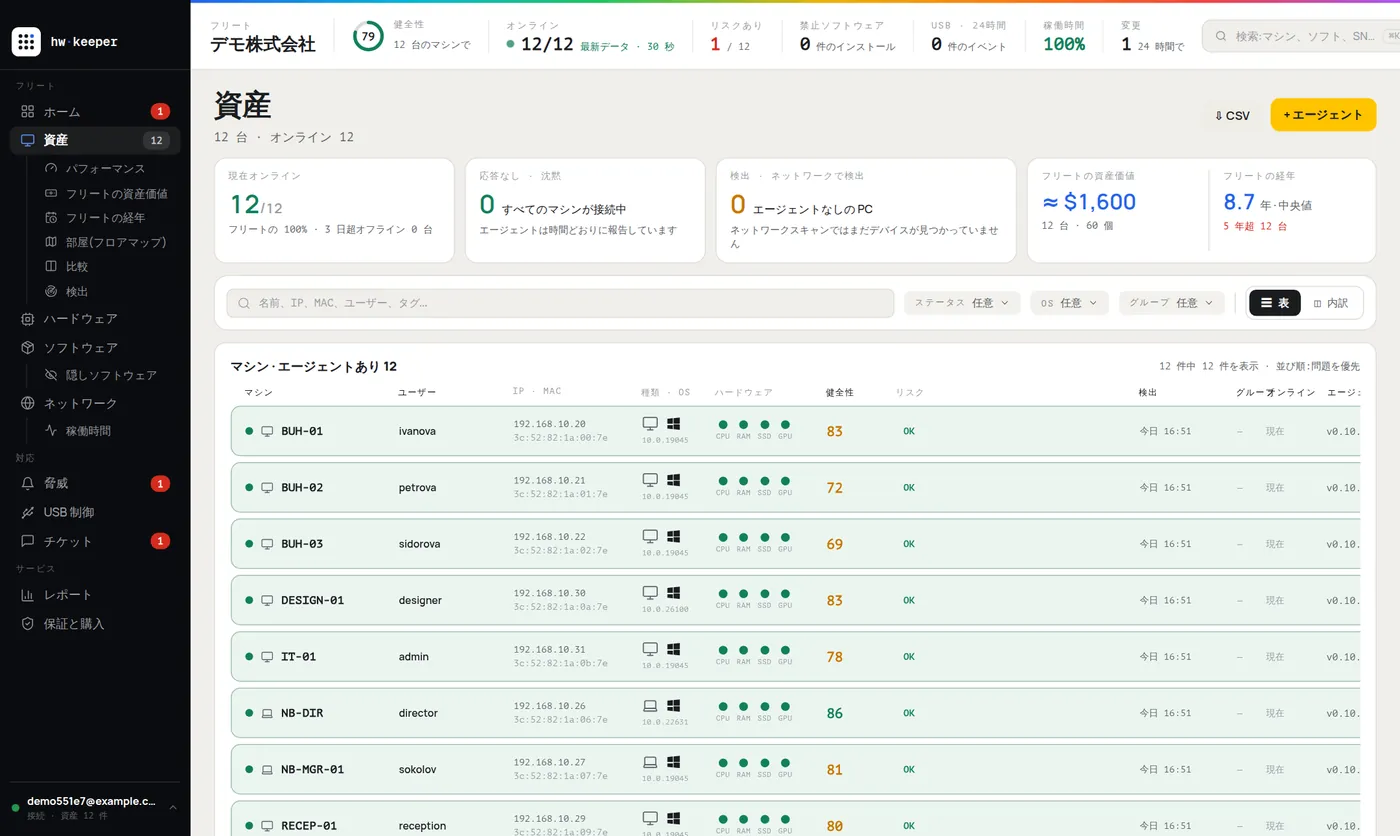
Task: Click the hw keeper logo icon
Action: (26, 42)
